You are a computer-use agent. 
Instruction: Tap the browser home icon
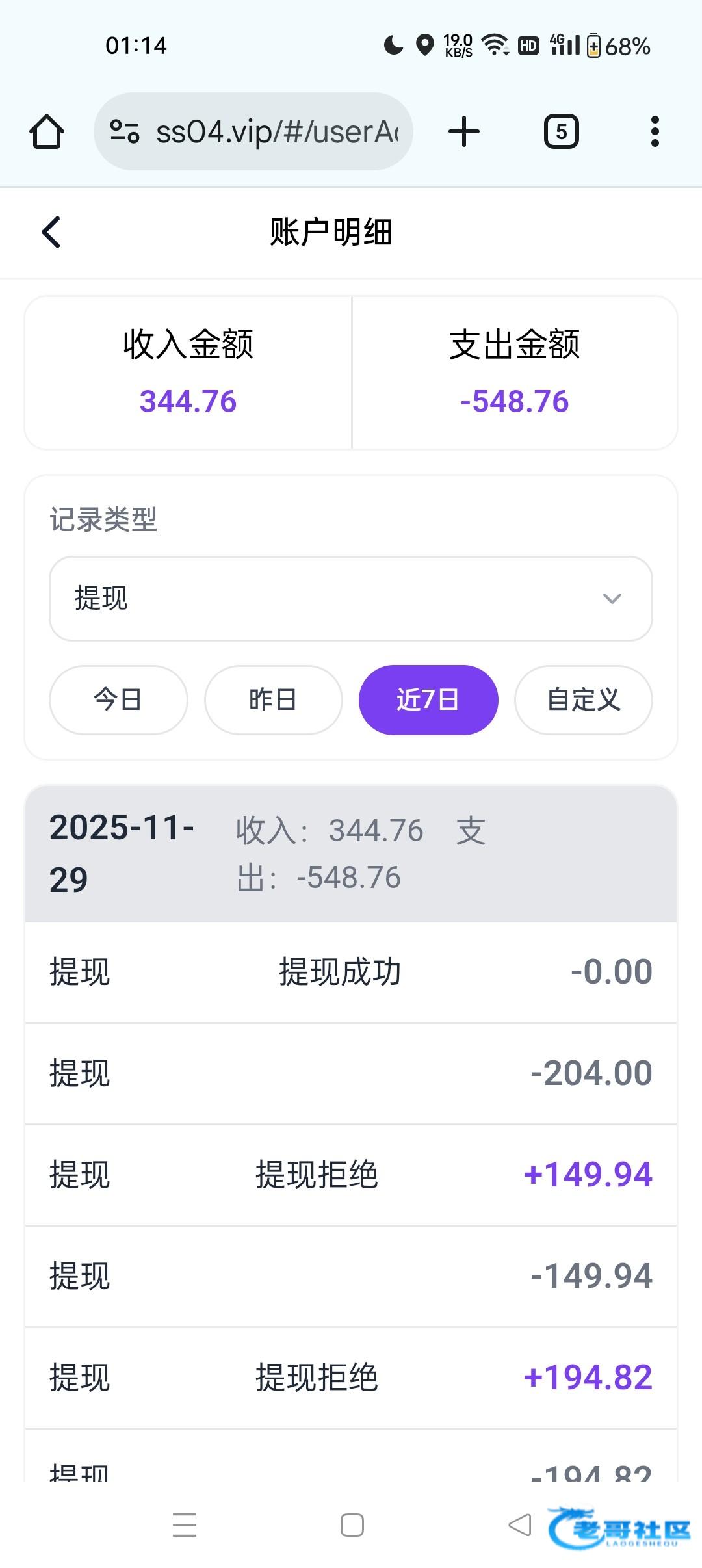(x=47, y=132)
